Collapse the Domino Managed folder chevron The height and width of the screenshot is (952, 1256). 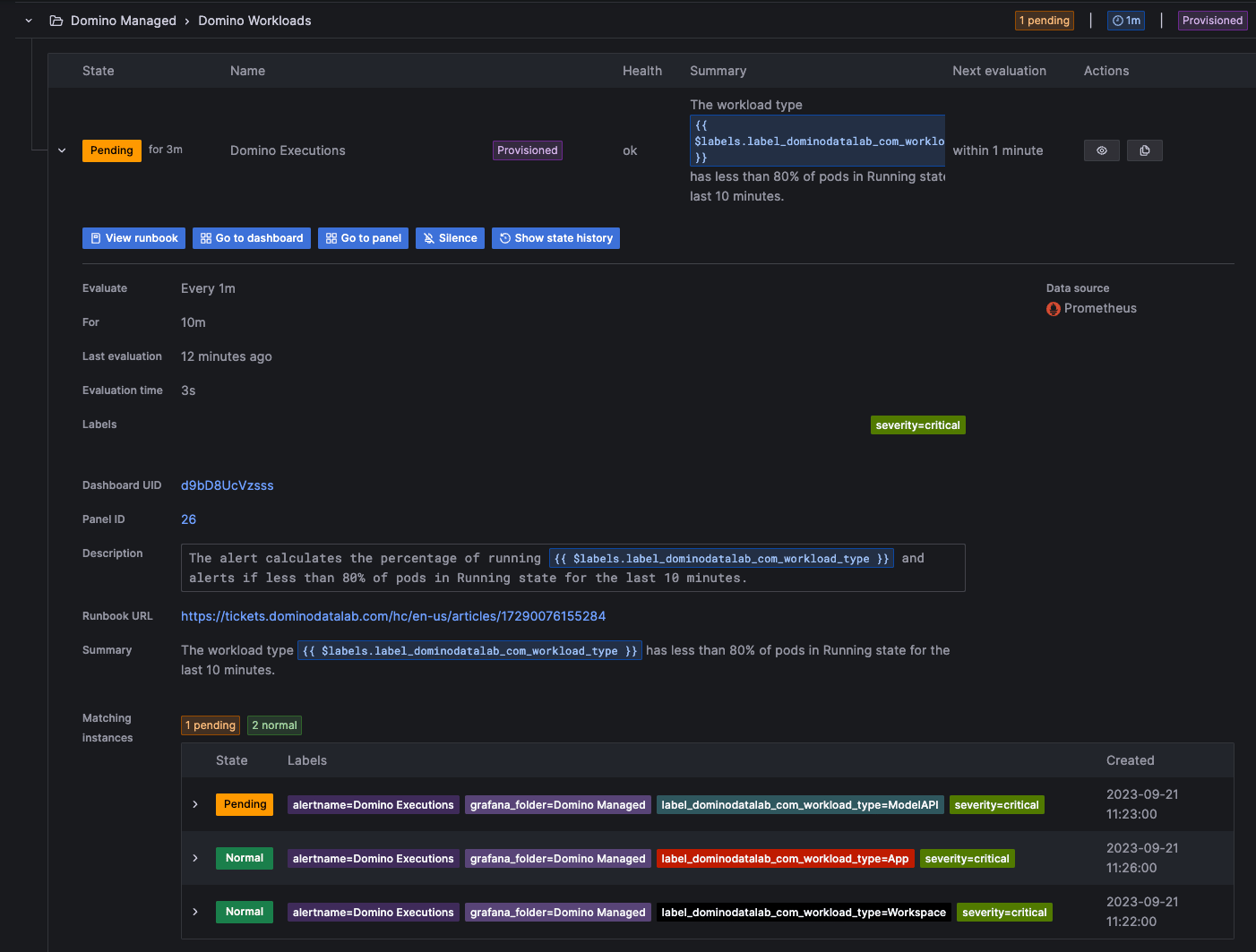(29, 21)
